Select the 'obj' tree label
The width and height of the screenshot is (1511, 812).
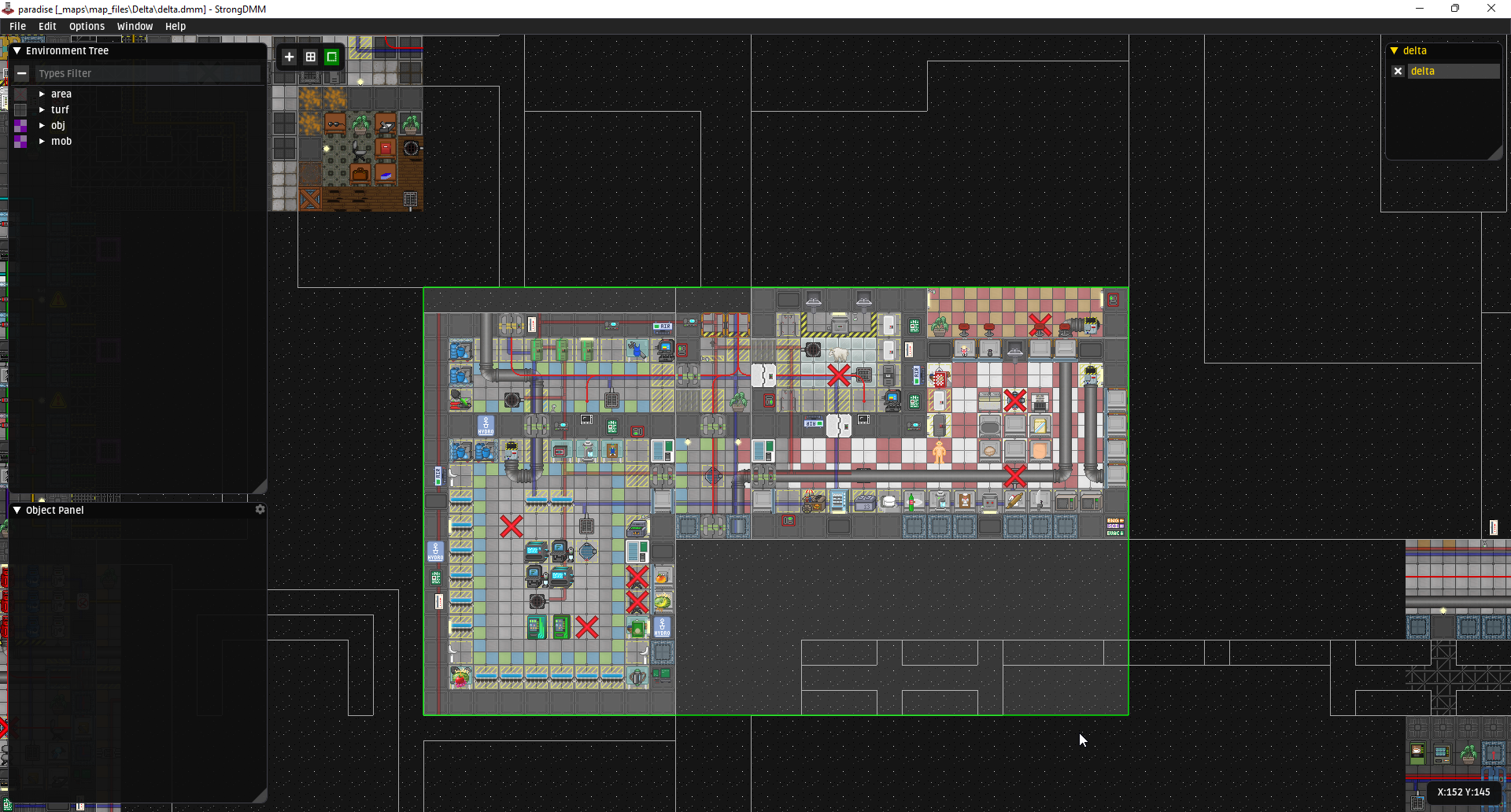pyautogui.click(x=58, y=125)
